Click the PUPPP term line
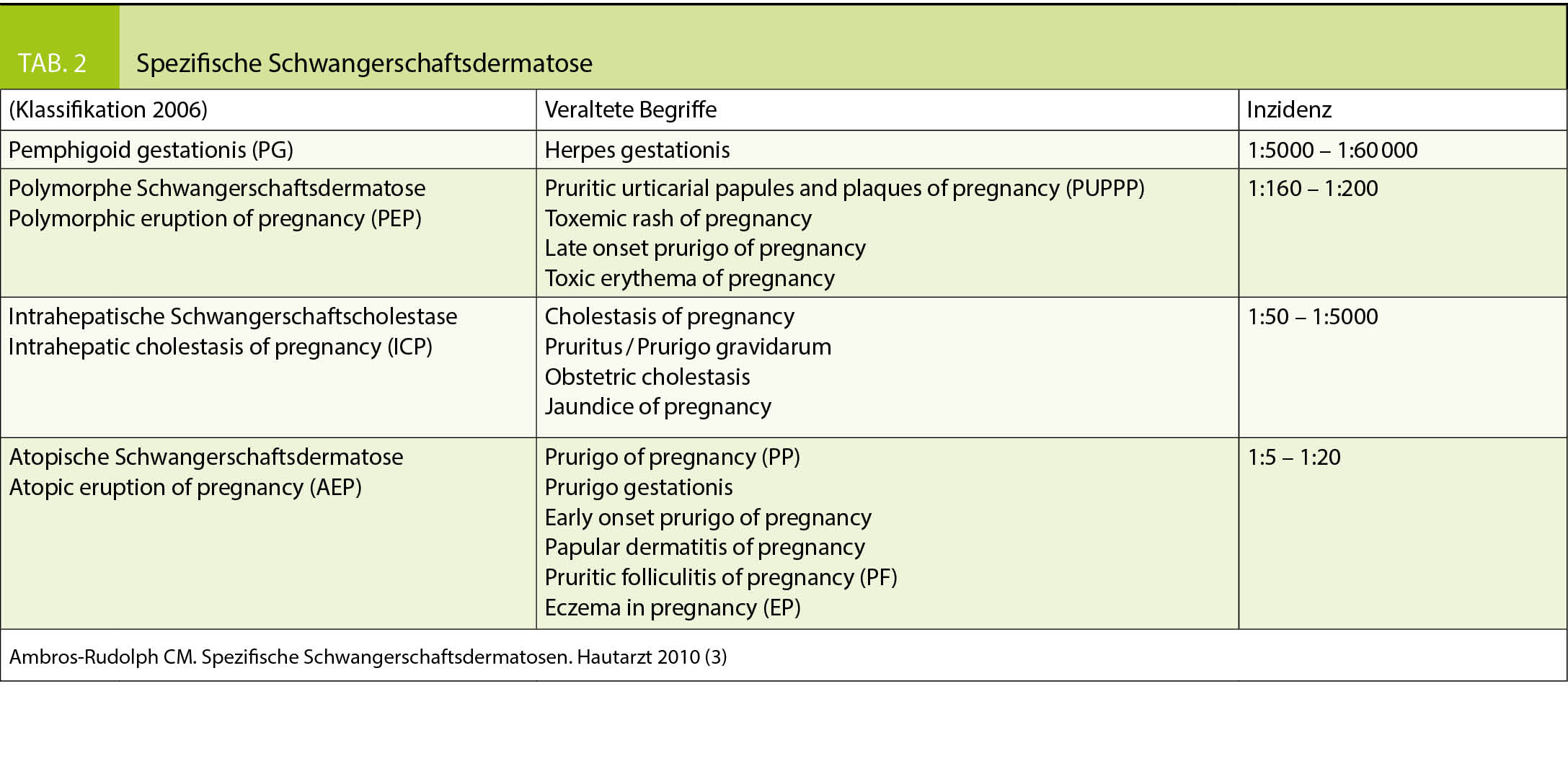This screenshot has width=1568, height=779. [844, 188]
